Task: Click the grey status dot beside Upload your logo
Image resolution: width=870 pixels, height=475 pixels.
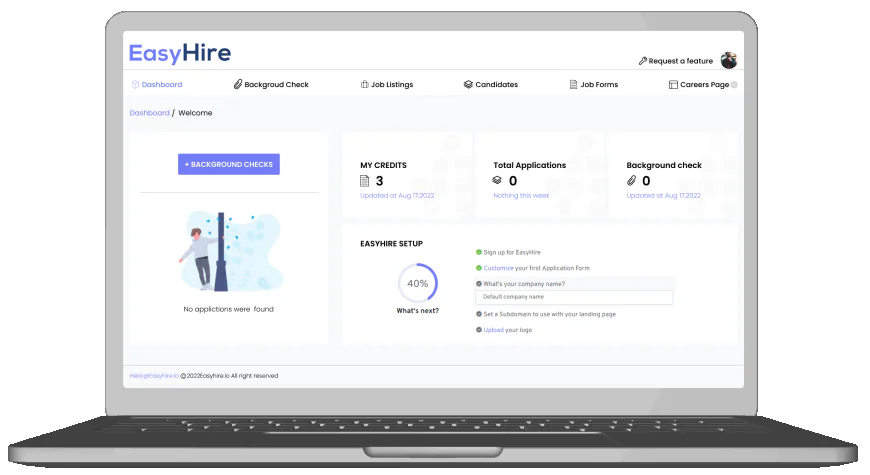Action: click(479, 330)
